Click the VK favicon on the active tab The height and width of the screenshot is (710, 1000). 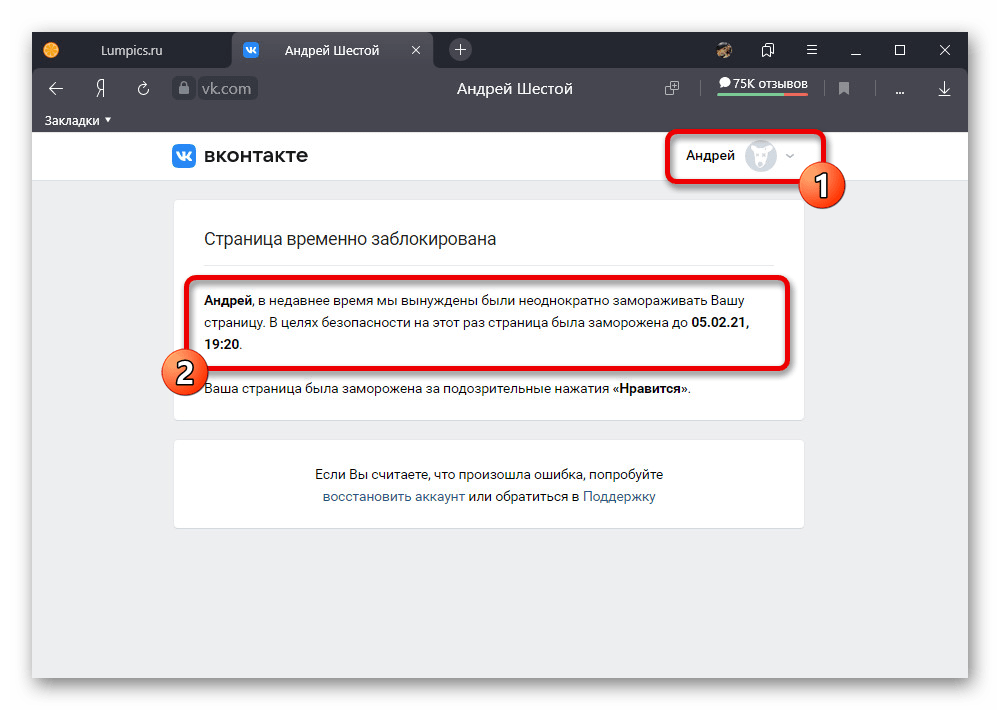tap(251, 50)
